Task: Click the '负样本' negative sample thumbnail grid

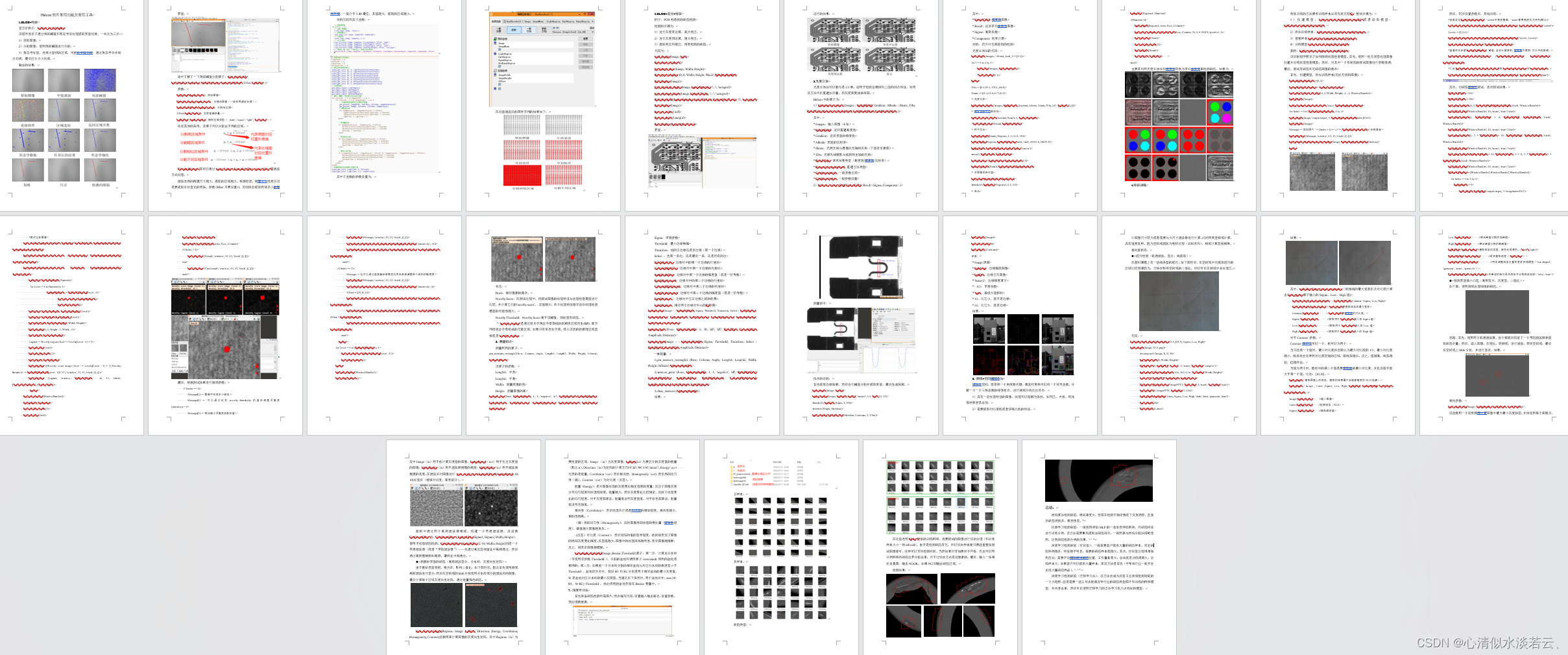Action: [x=781, y=592]
